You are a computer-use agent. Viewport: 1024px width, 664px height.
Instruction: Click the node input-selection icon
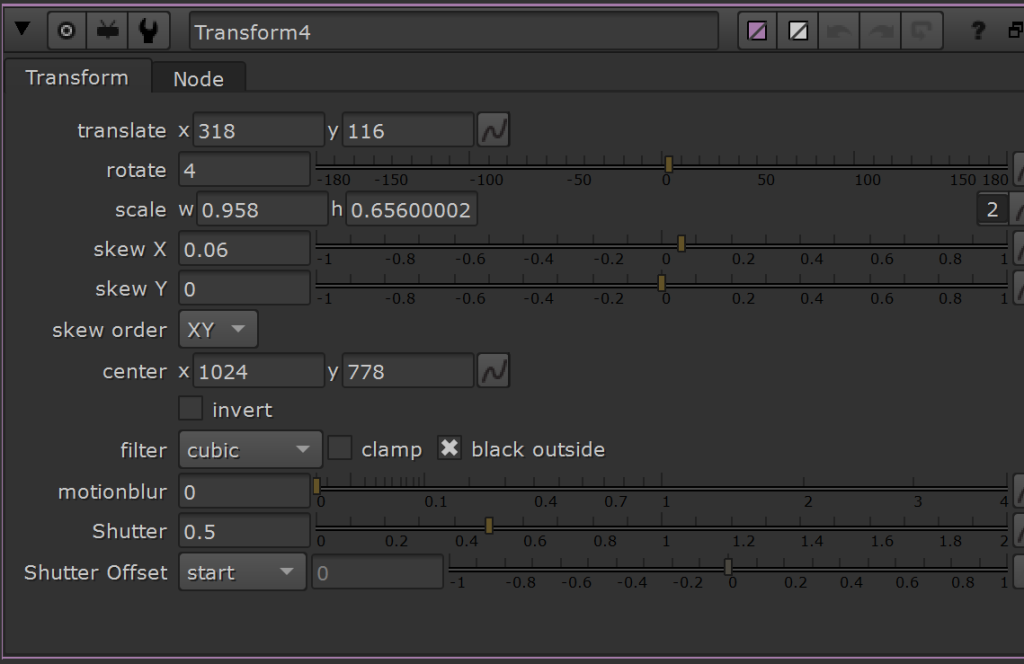point(108,31)
